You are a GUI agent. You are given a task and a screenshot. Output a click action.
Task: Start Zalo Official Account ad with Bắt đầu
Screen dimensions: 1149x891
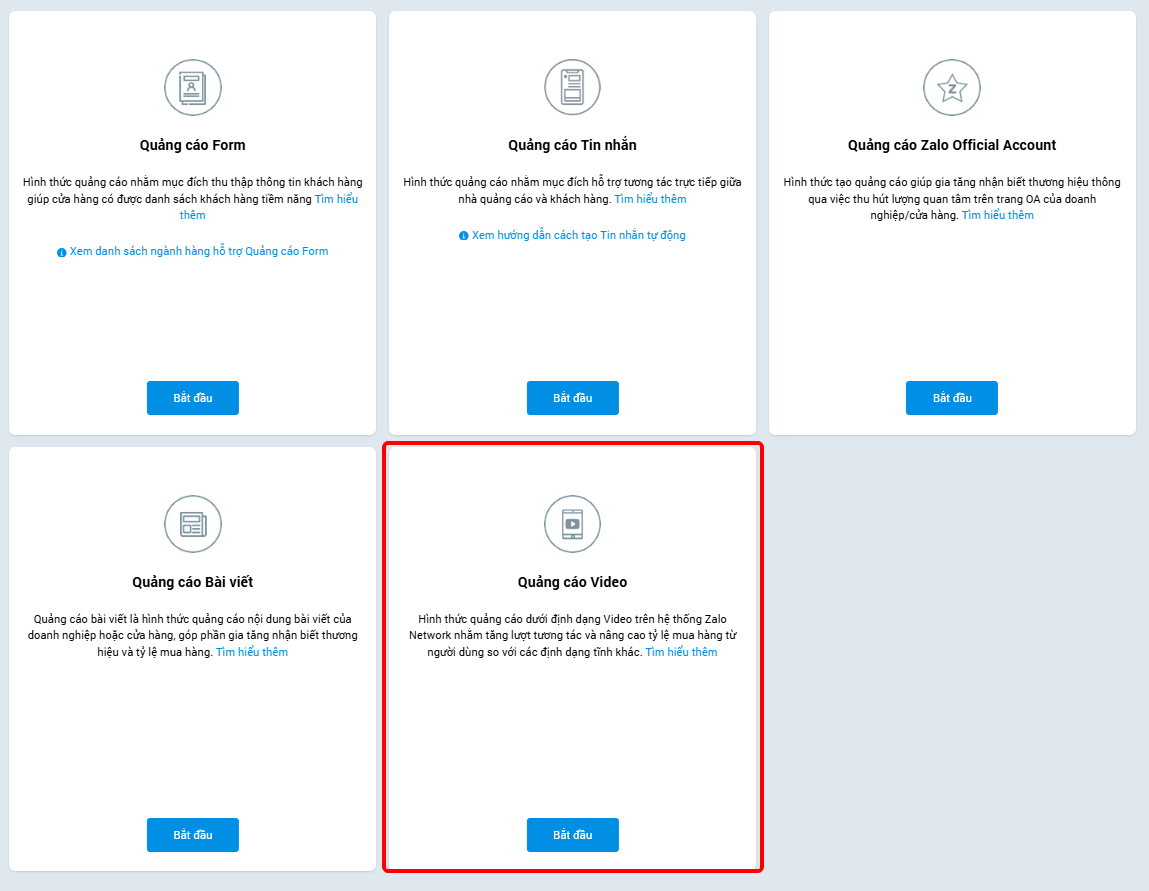click(952, 398)
